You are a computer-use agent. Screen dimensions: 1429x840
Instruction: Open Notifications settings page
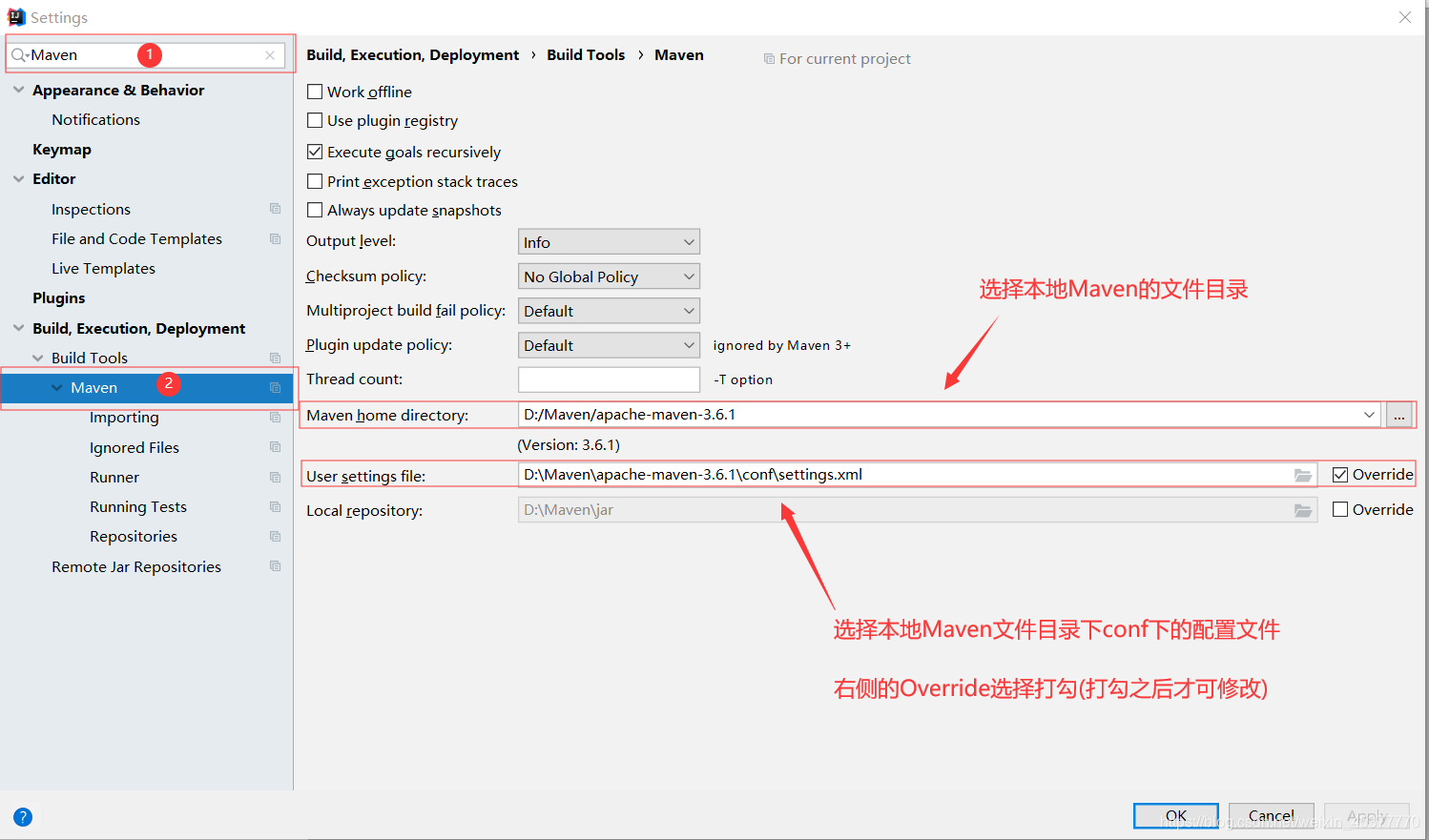point(95,119)
